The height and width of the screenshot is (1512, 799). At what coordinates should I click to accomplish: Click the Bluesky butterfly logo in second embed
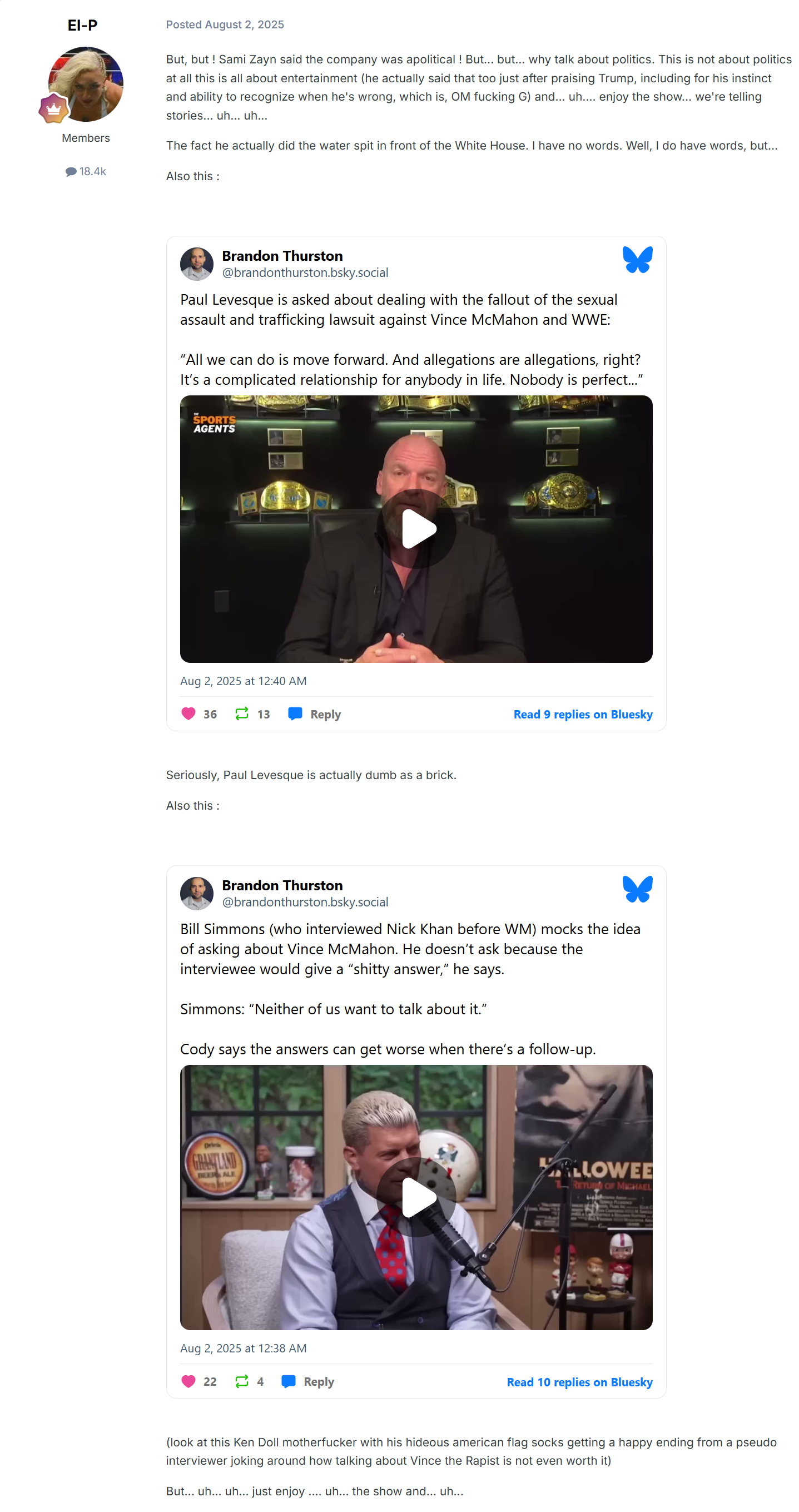tap(637, 889)
